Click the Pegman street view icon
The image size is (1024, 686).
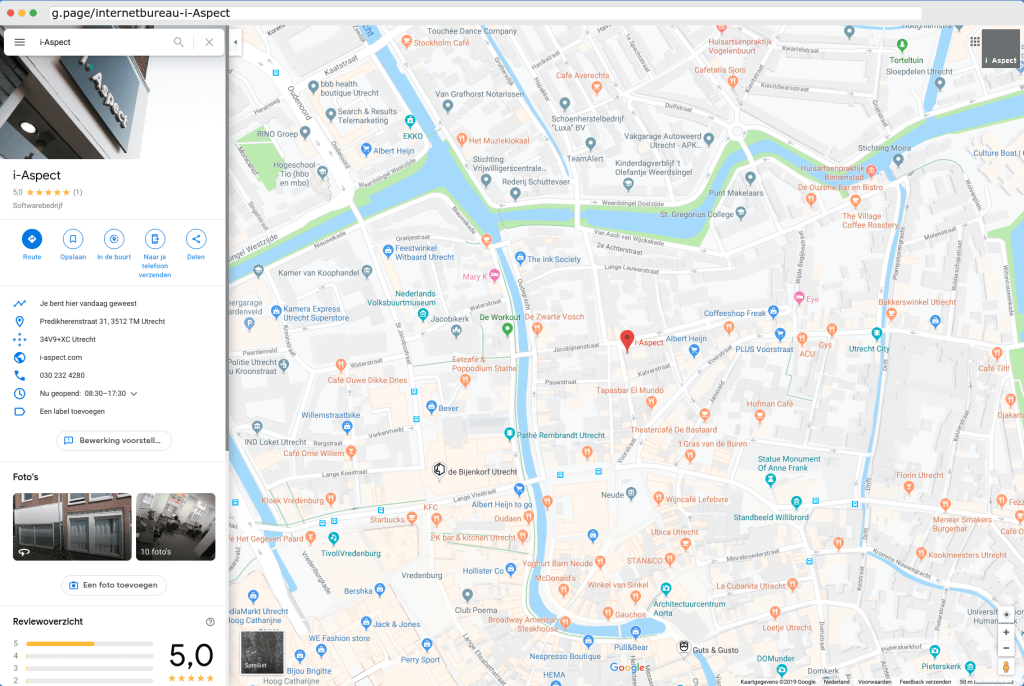1006,666
